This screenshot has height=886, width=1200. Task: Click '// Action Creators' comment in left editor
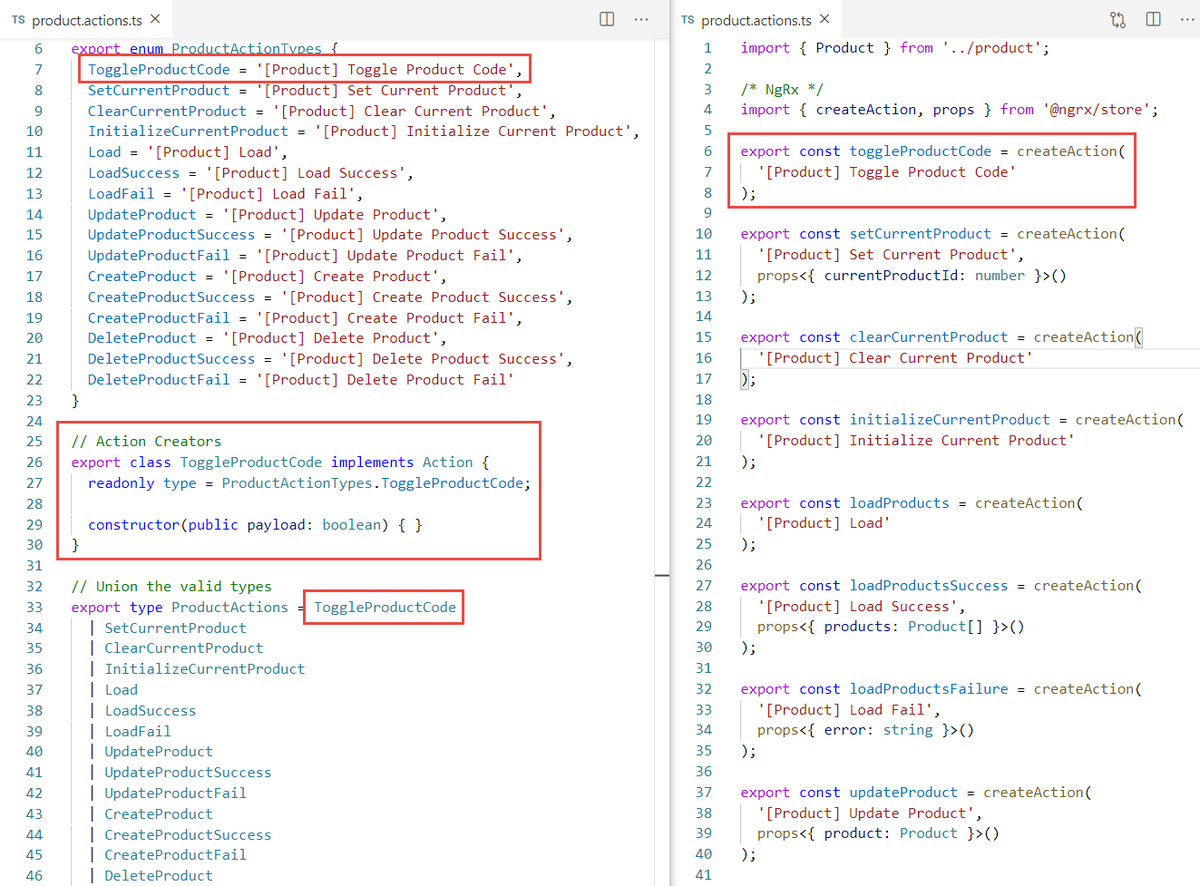(146, 441)
